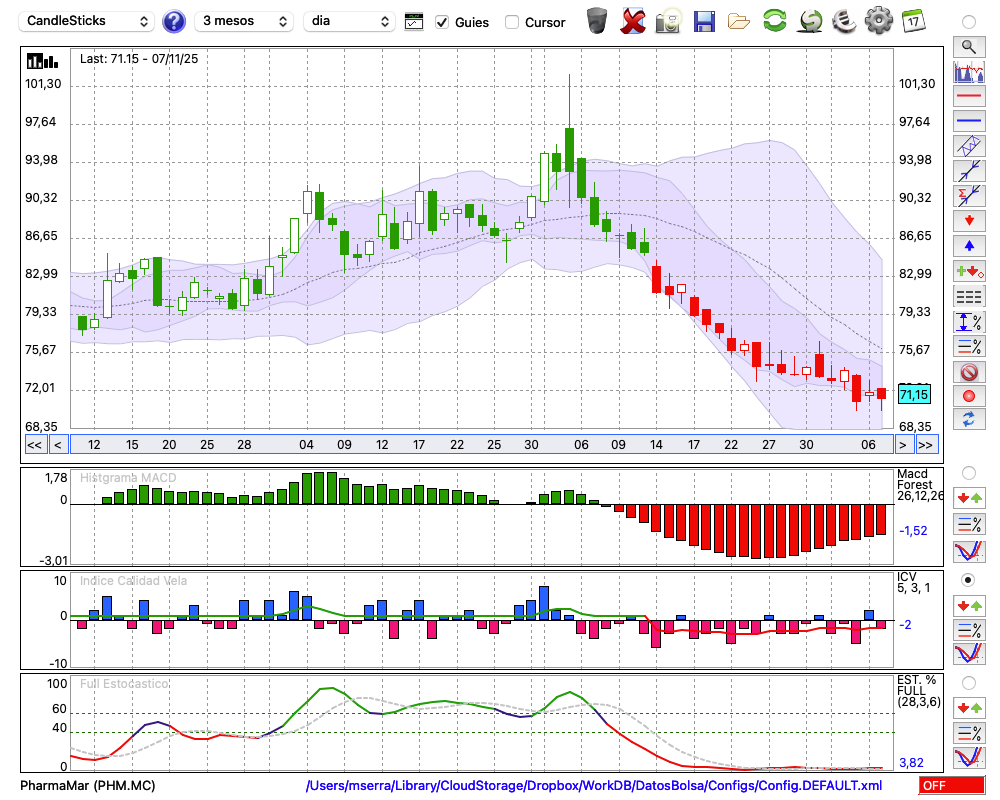Select the radio button beside EST. % FULL
1000x800 pixels.
click(968, 682)
